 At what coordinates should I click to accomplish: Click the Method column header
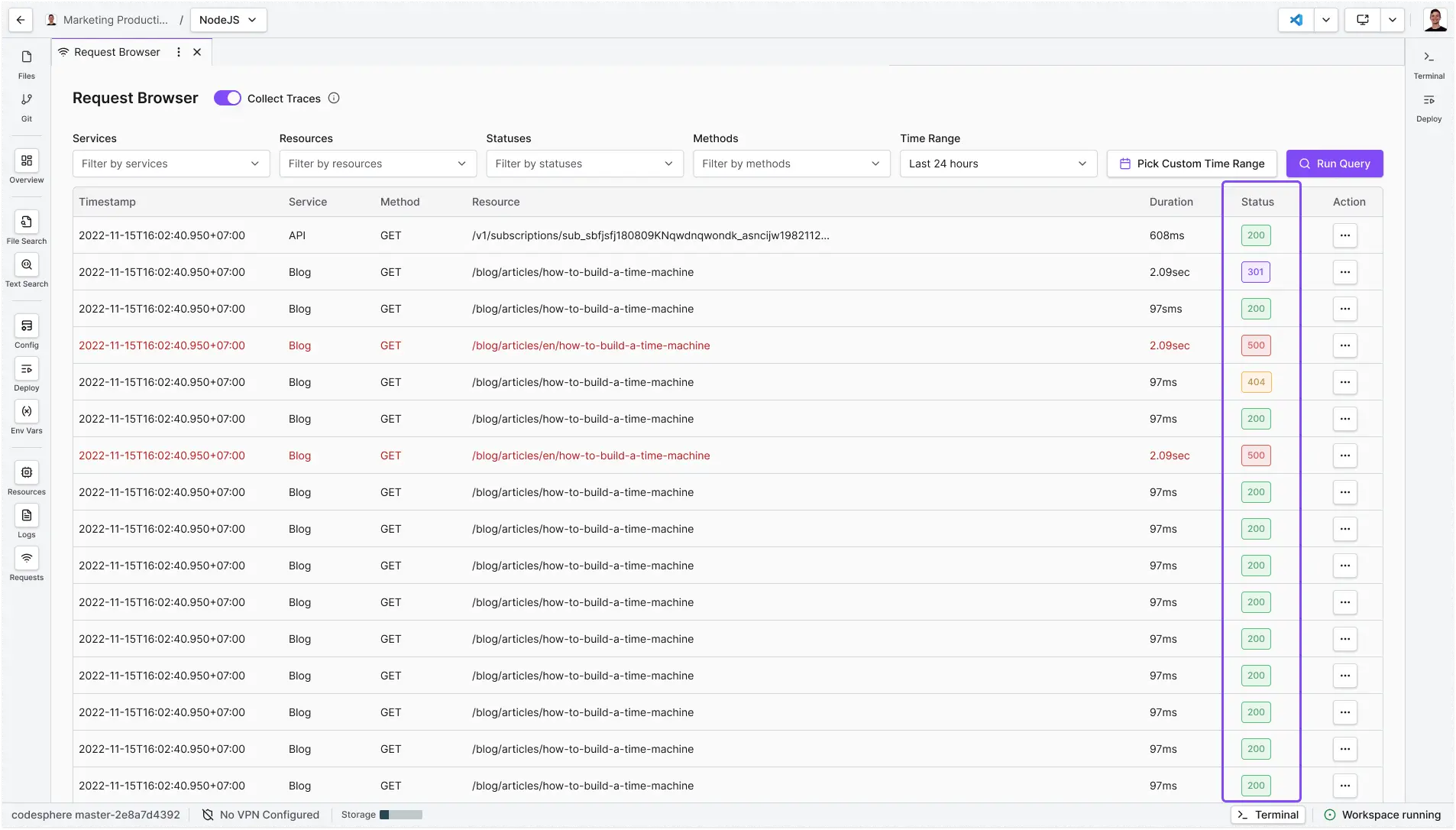coord(400,202)
